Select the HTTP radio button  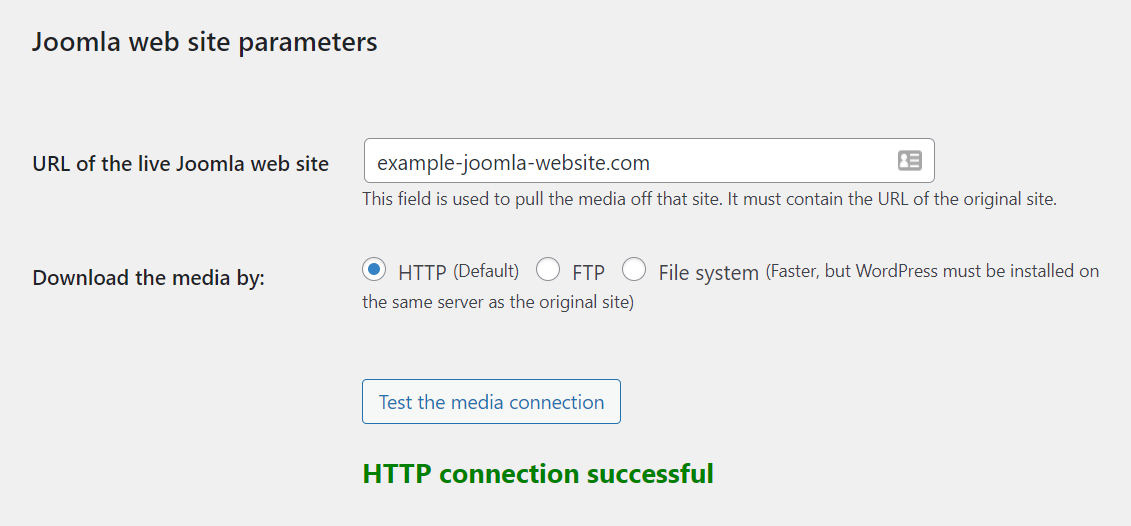tap(374, 270)
